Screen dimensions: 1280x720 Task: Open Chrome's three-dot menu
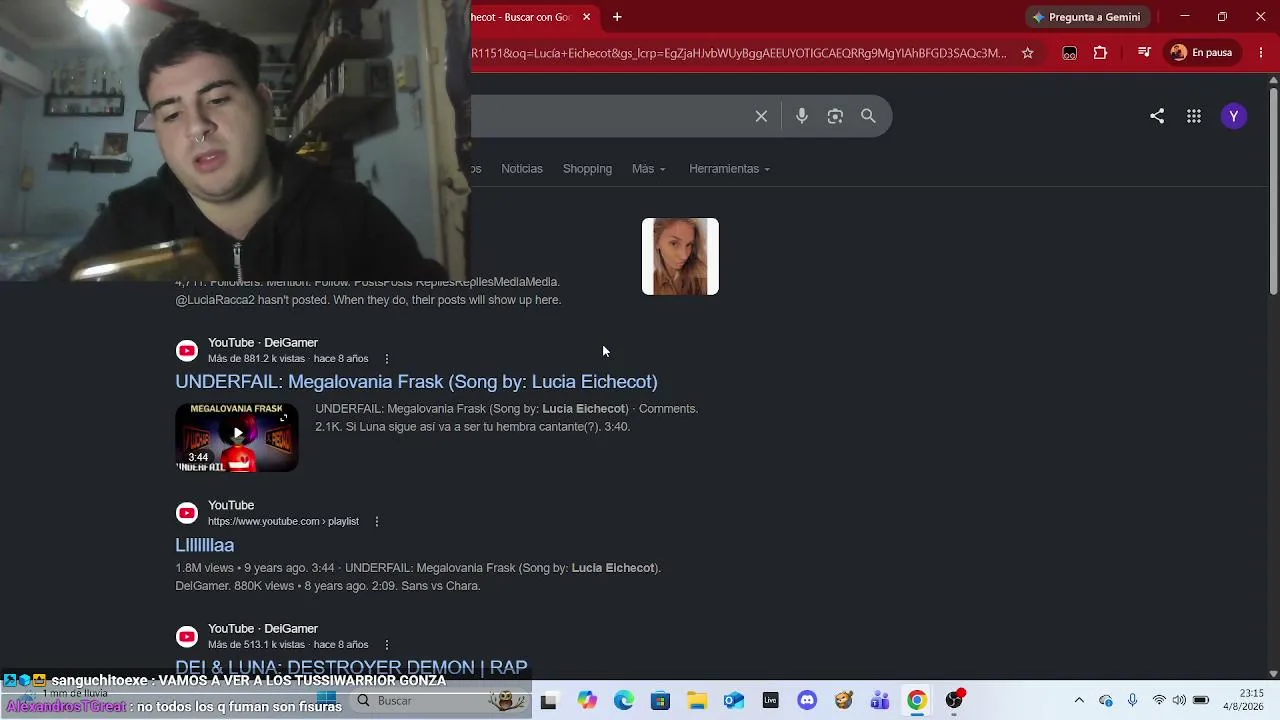tap(1259, 53)
